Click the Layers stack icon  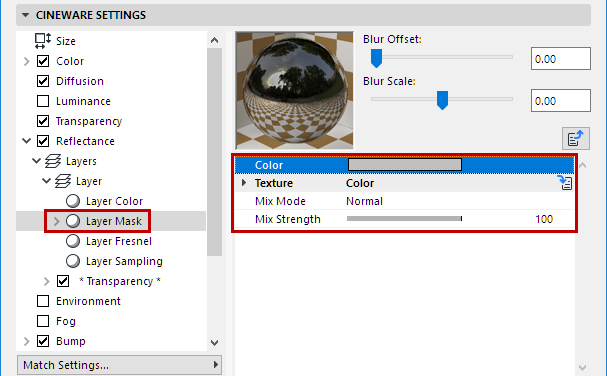tap(53, 161)
